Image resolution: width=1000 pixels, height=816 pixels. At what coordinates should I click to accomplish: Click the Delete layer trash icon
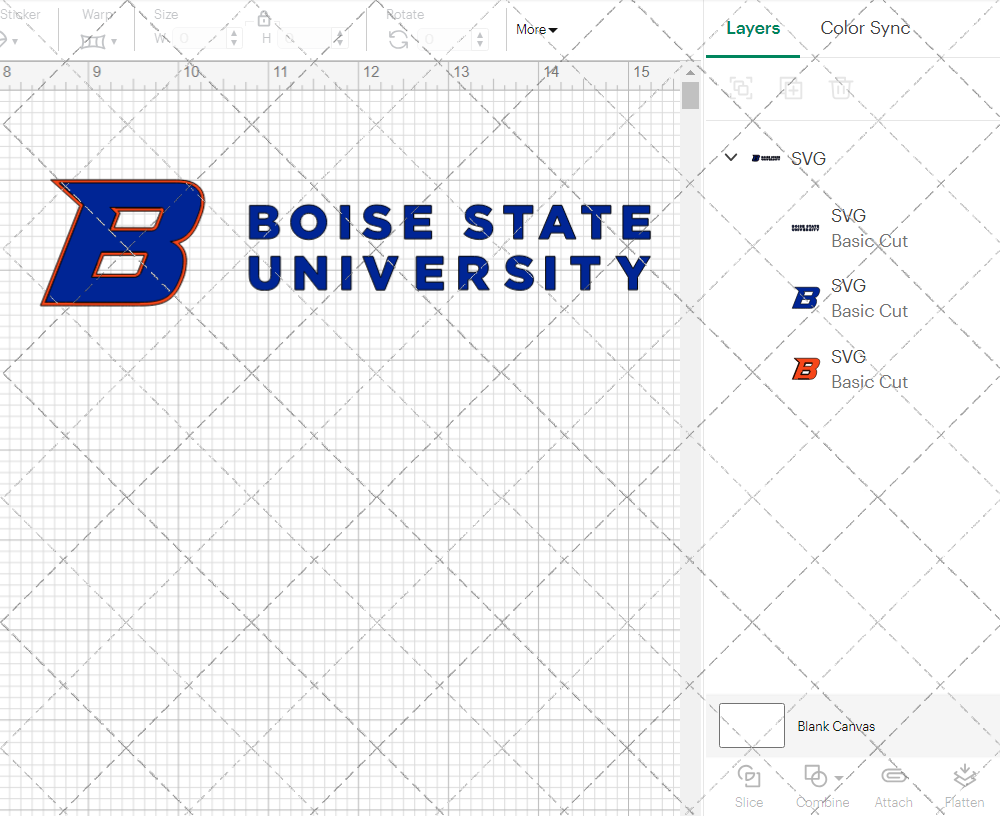click(841, 88)
